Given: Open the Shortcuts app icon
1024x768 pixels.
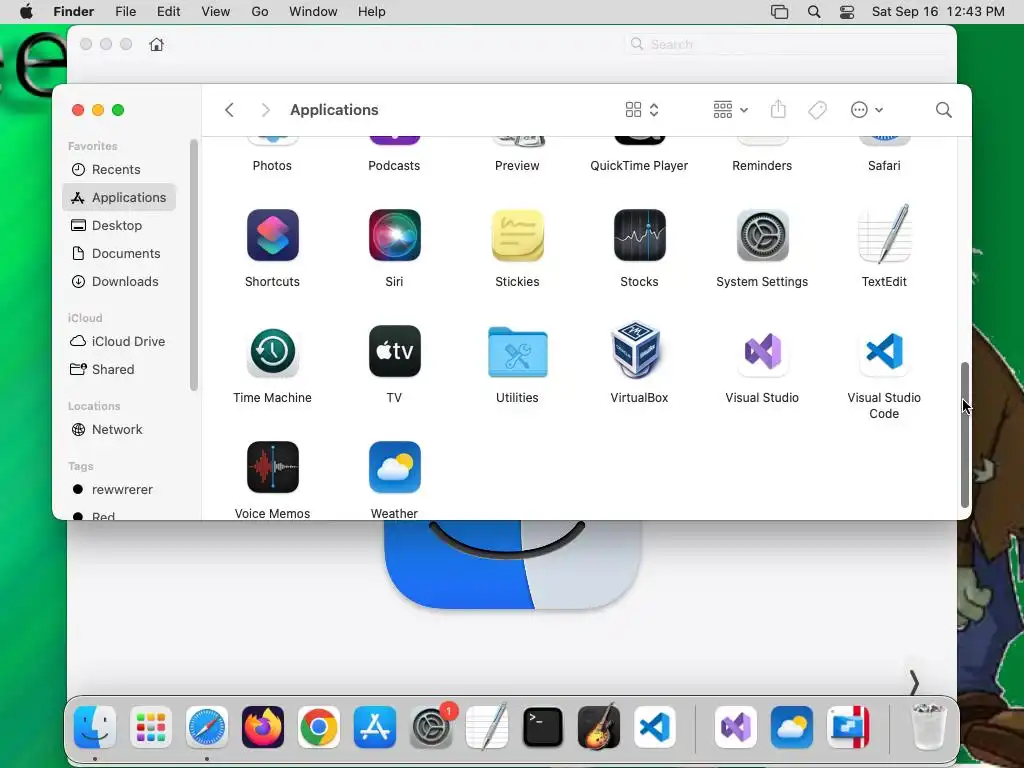Looking at the screenshot, I should pos(272,235).
